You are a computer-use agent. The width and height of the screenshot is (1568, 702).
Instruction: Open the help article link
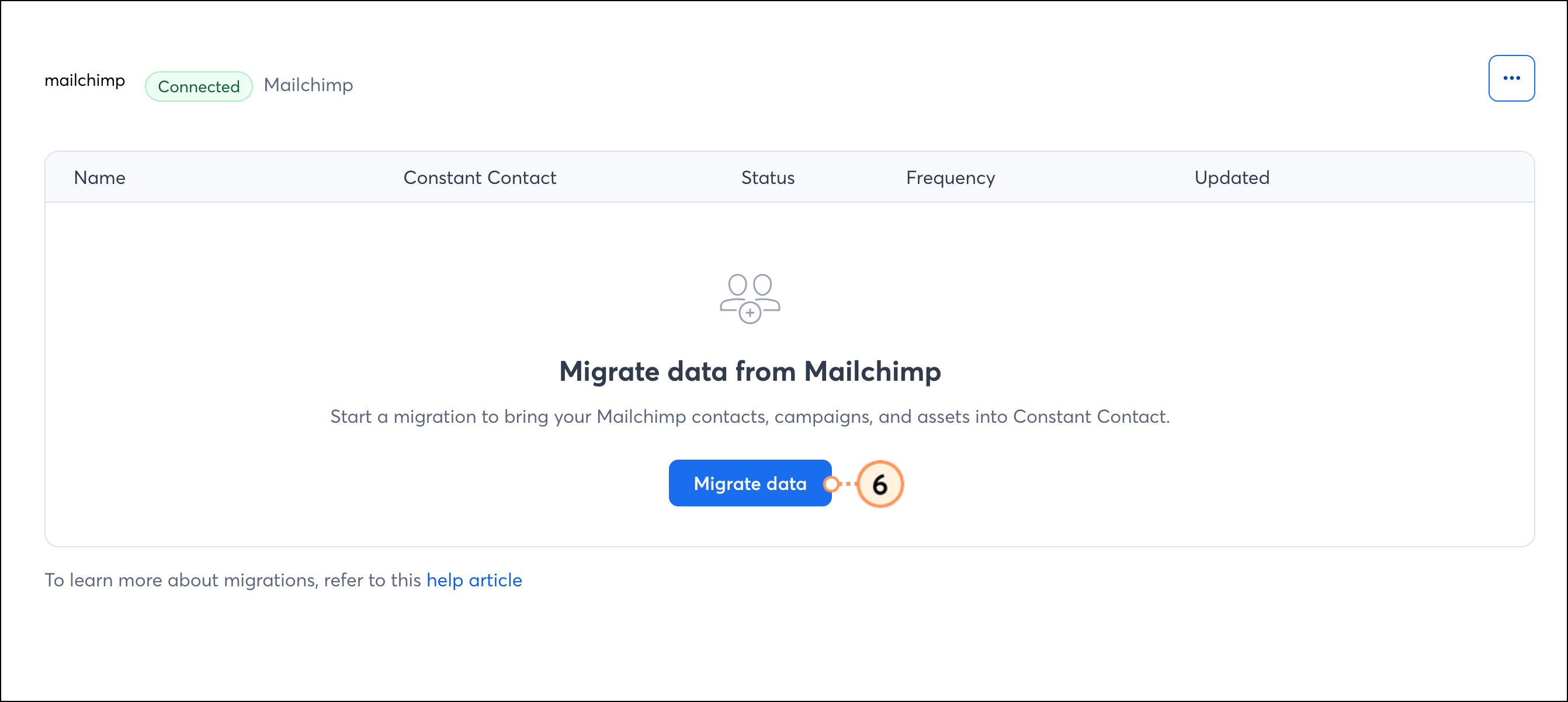[x=474, y=580]
